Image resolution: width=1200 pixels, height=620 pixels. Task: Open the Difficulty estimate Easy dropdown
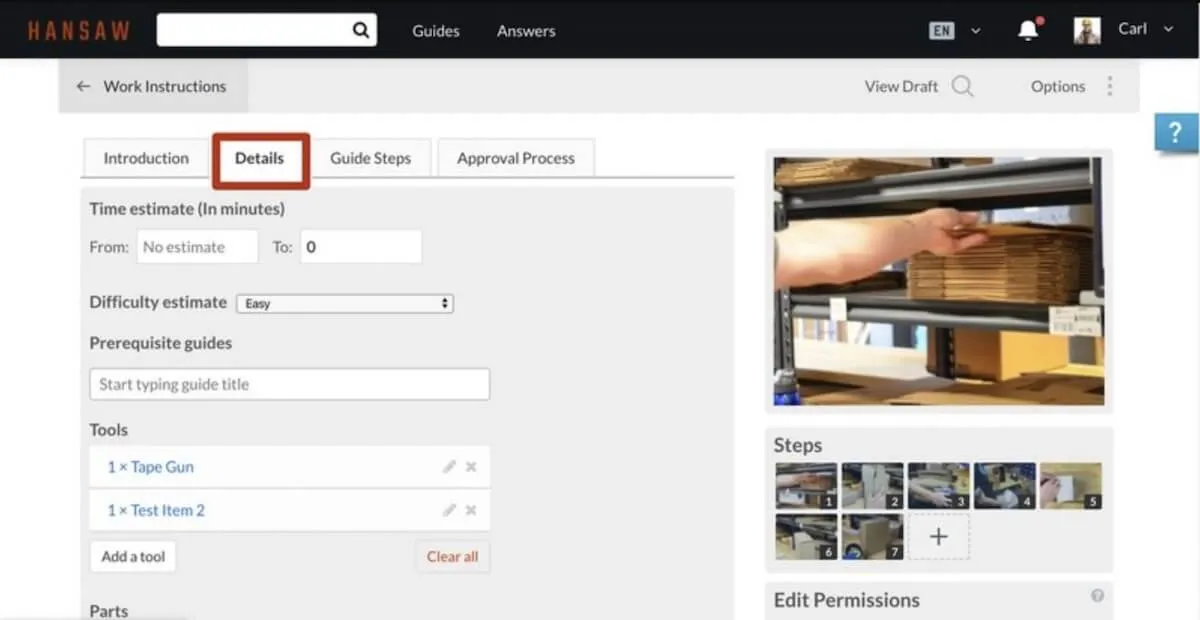click(x=345, y=303)
